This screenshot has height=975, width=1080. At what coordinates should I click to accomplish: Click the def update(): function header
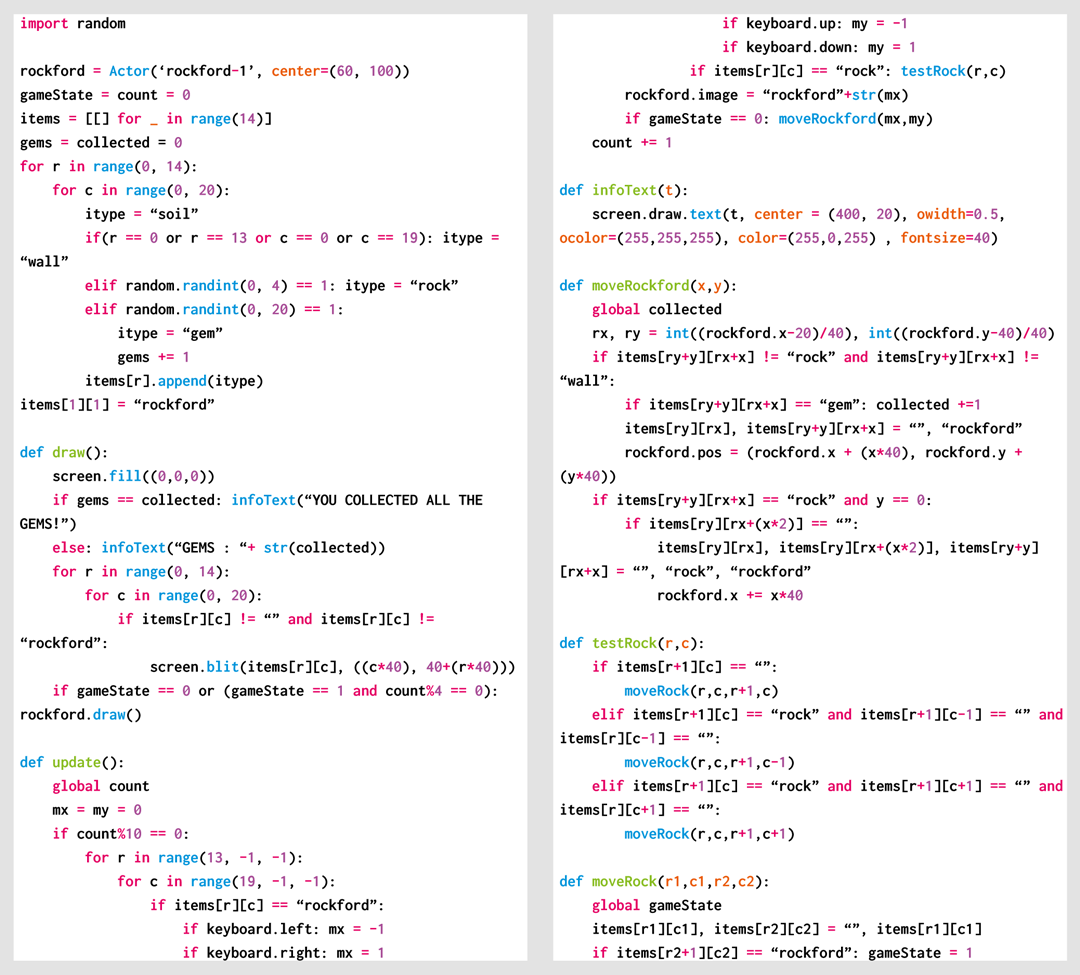point(70,761)
